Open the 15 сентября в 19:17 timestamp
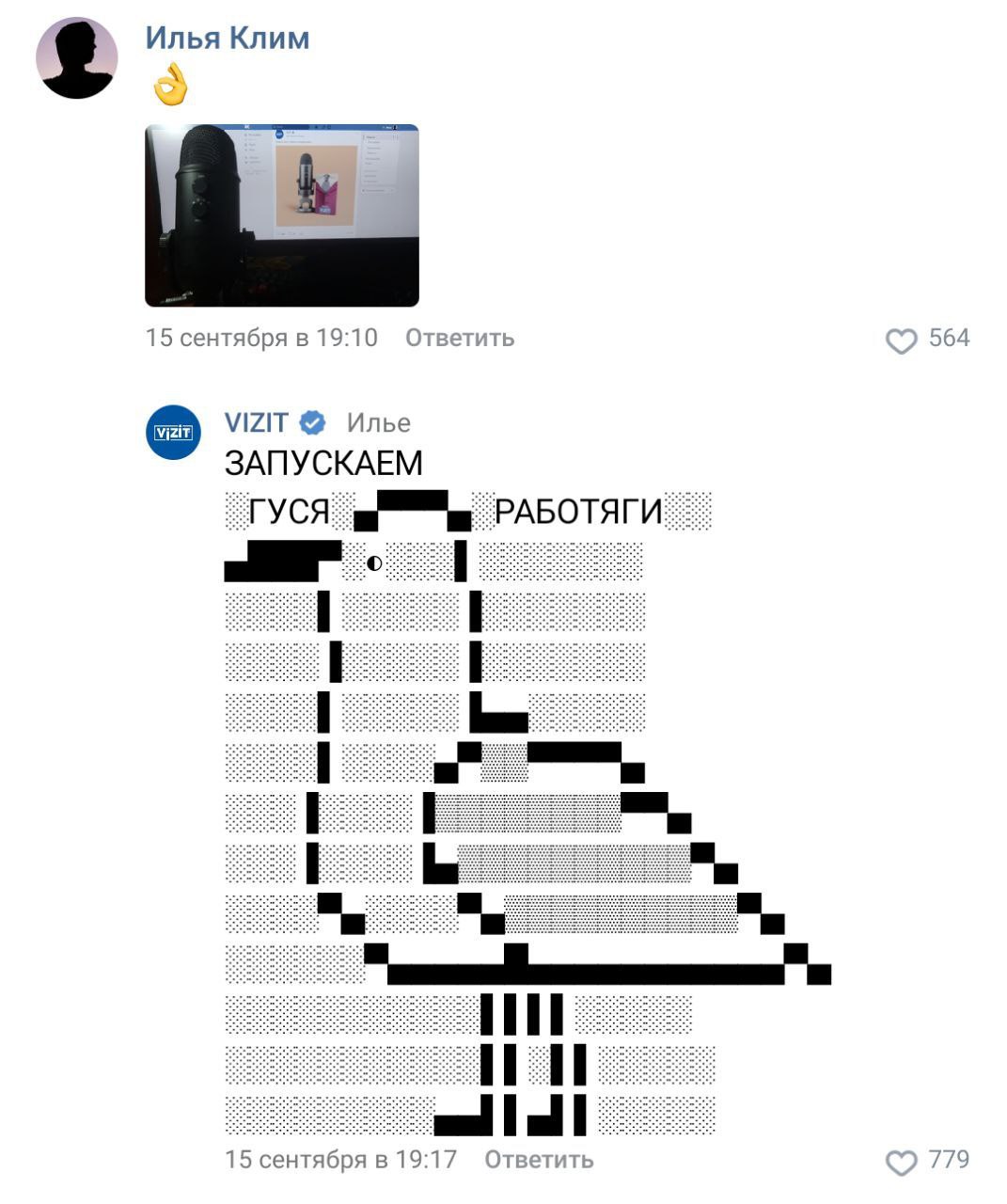The image size is (1007, 1204). (340, 1159)
